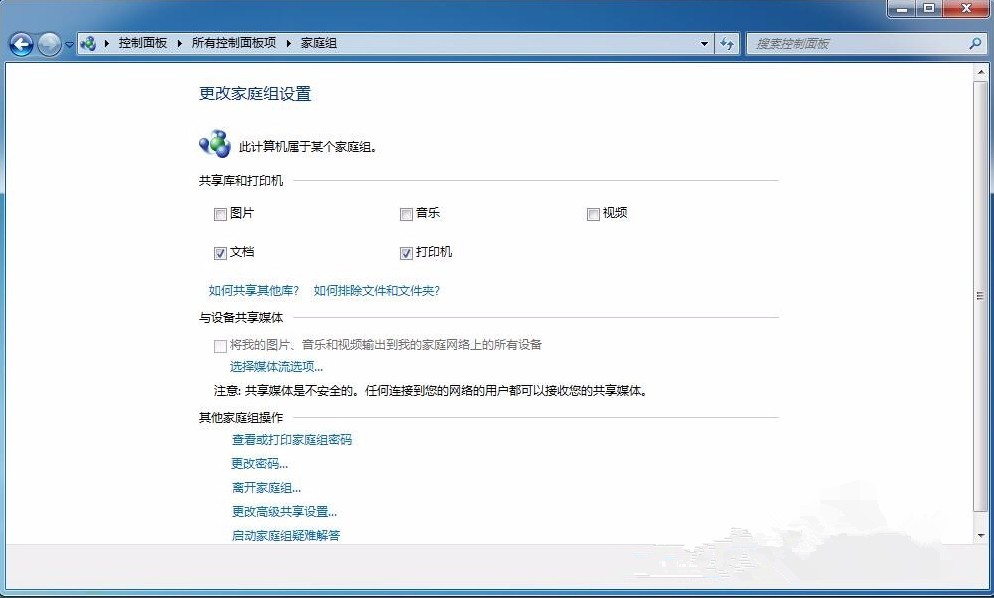Image resolution: width=994 pixels, height=598 pixels.
Task: Click the refresh icon in the address bar
Action: click(728, 43)
